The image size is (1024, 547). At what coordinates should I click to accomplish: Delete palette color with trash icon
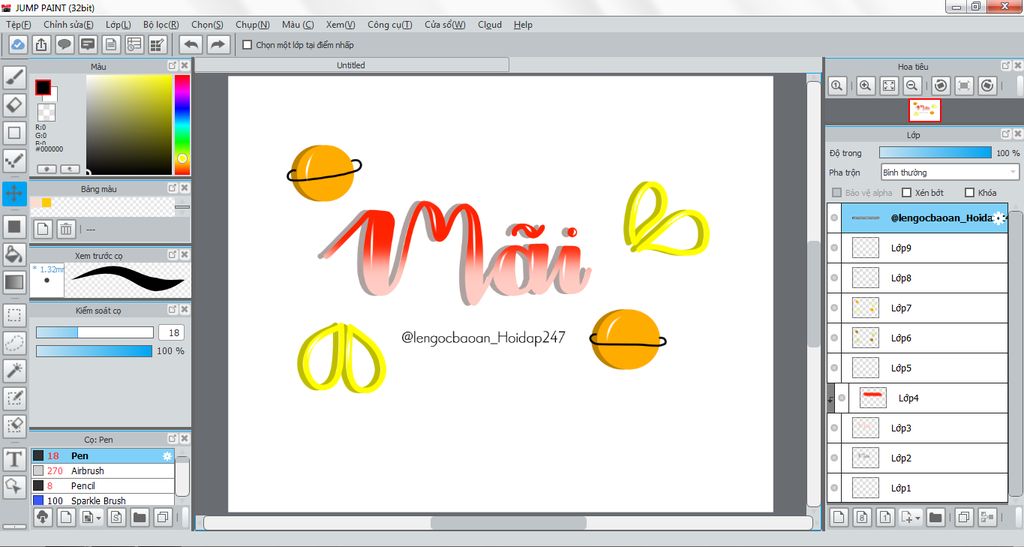66,229
